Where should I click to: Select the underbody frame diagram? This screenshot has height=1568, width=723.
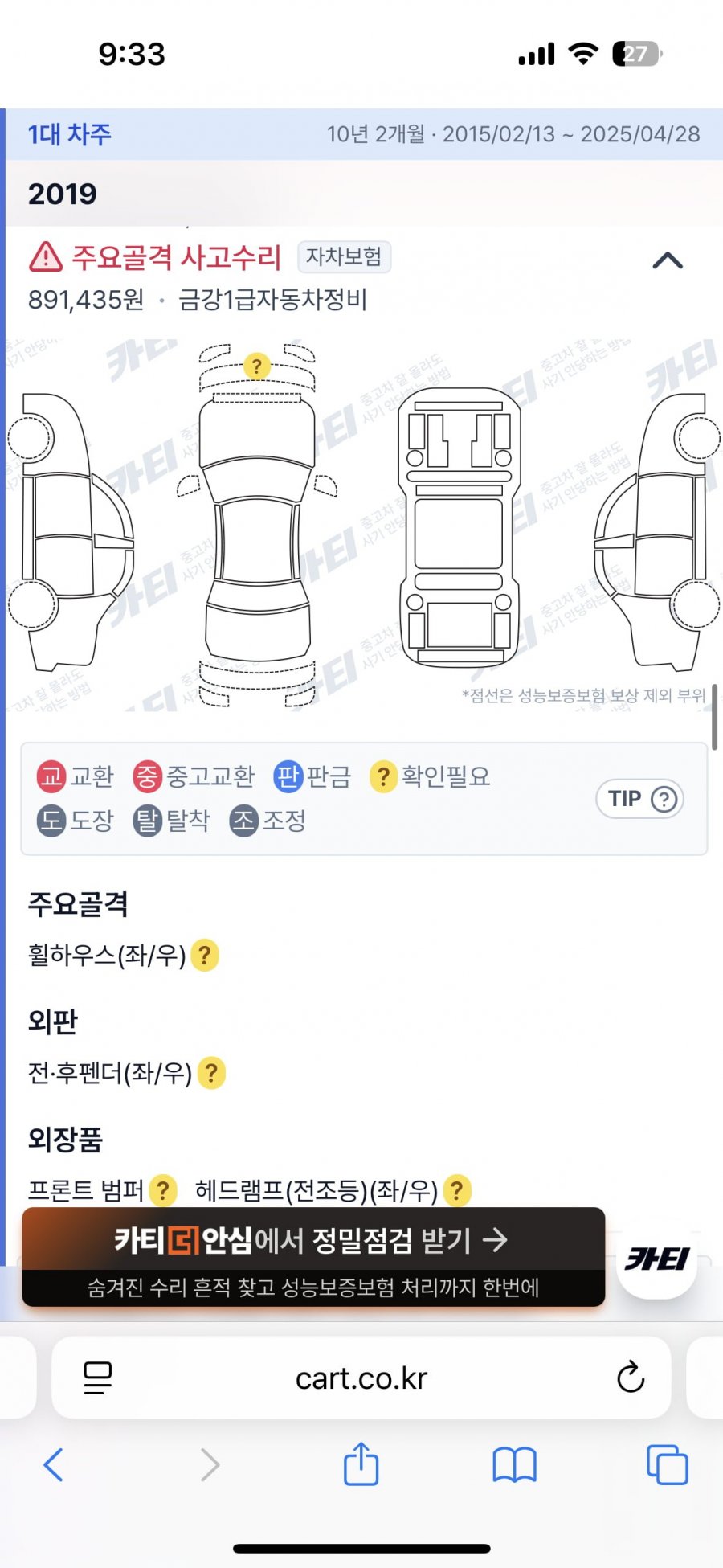click(460, 526)
